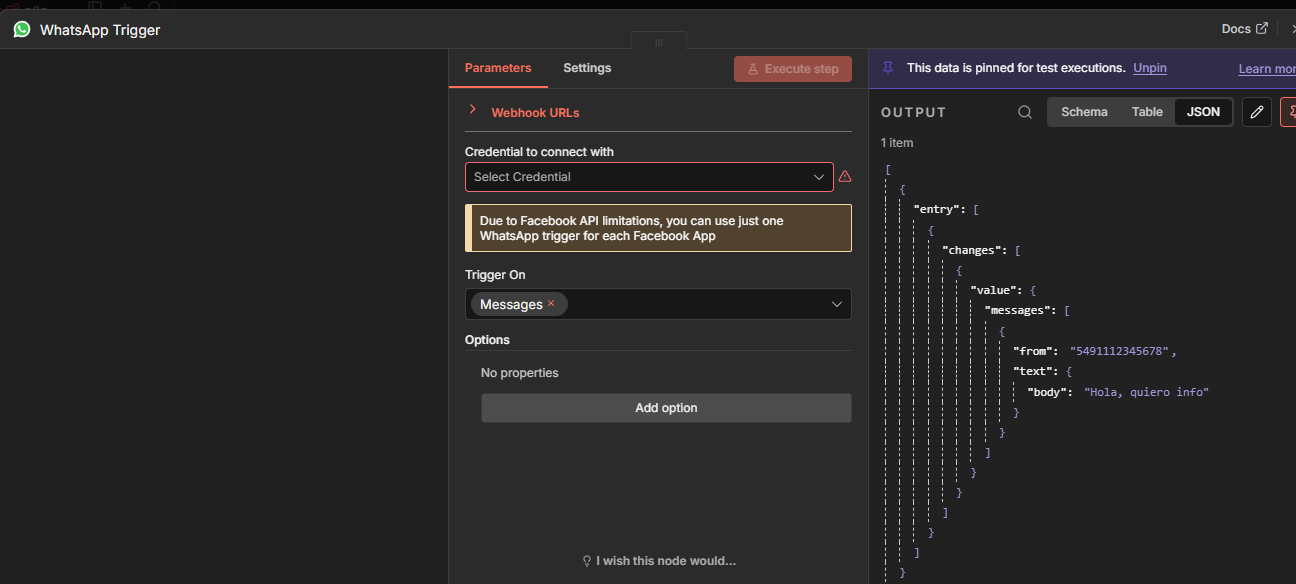Open the Trigger On dropdown arrow
The height and width of the screenshot is (584, 1296).
point(837,304)
